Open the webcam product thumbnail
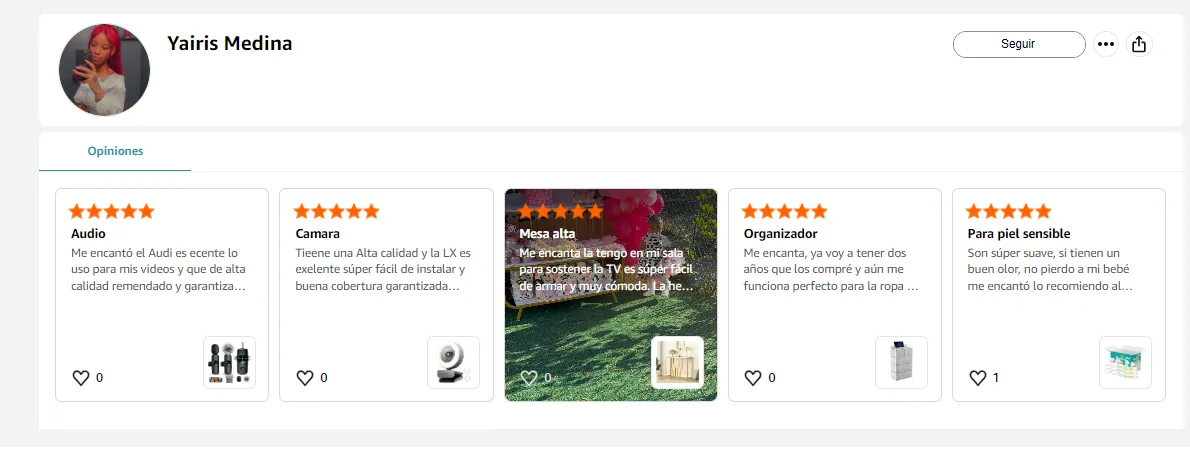This screenshot has width=1190, height=451. 454,363
